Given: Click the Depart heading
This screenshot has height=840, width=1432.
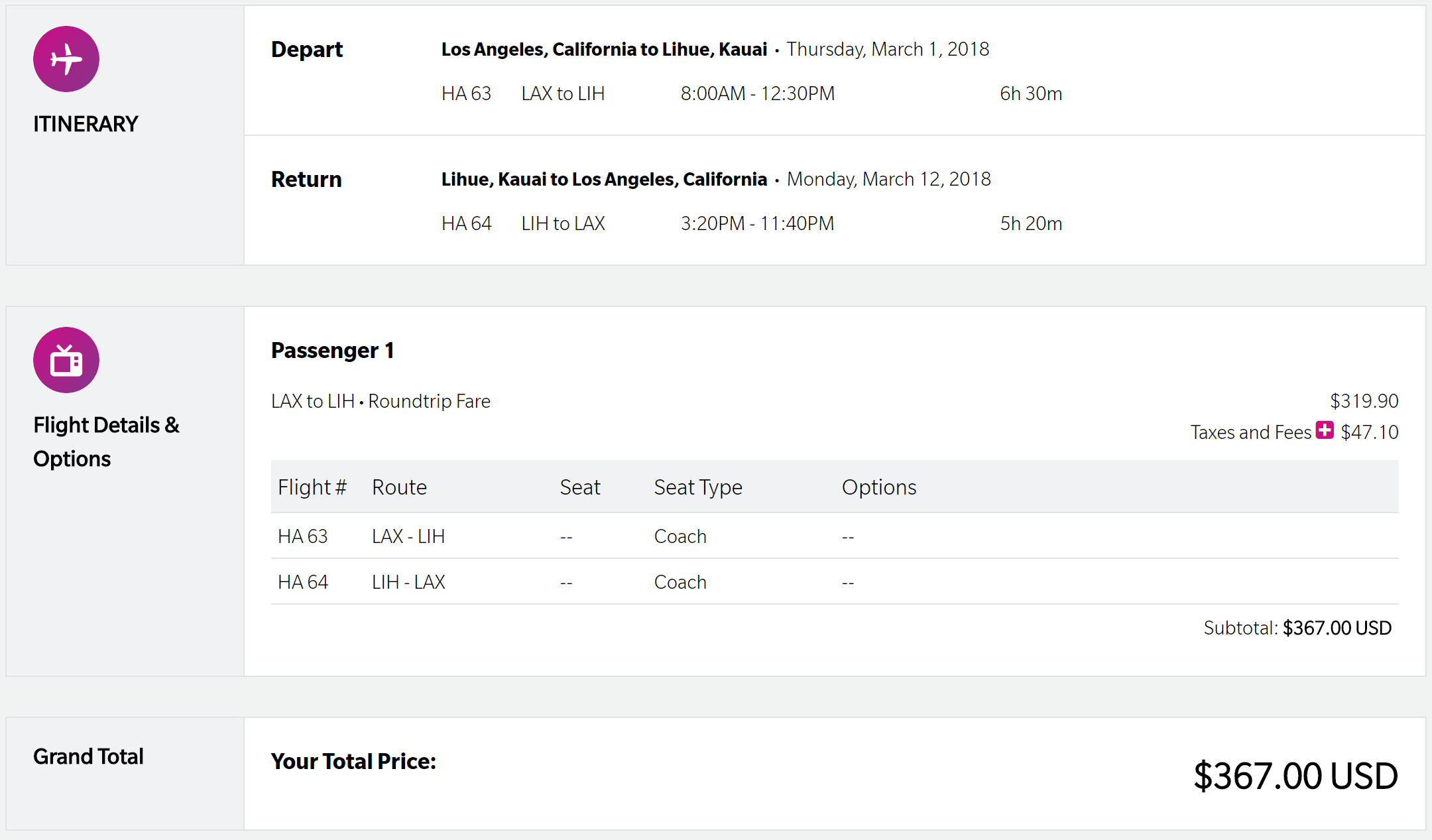Looking at the screenshot, I should [x=307, y=50].
